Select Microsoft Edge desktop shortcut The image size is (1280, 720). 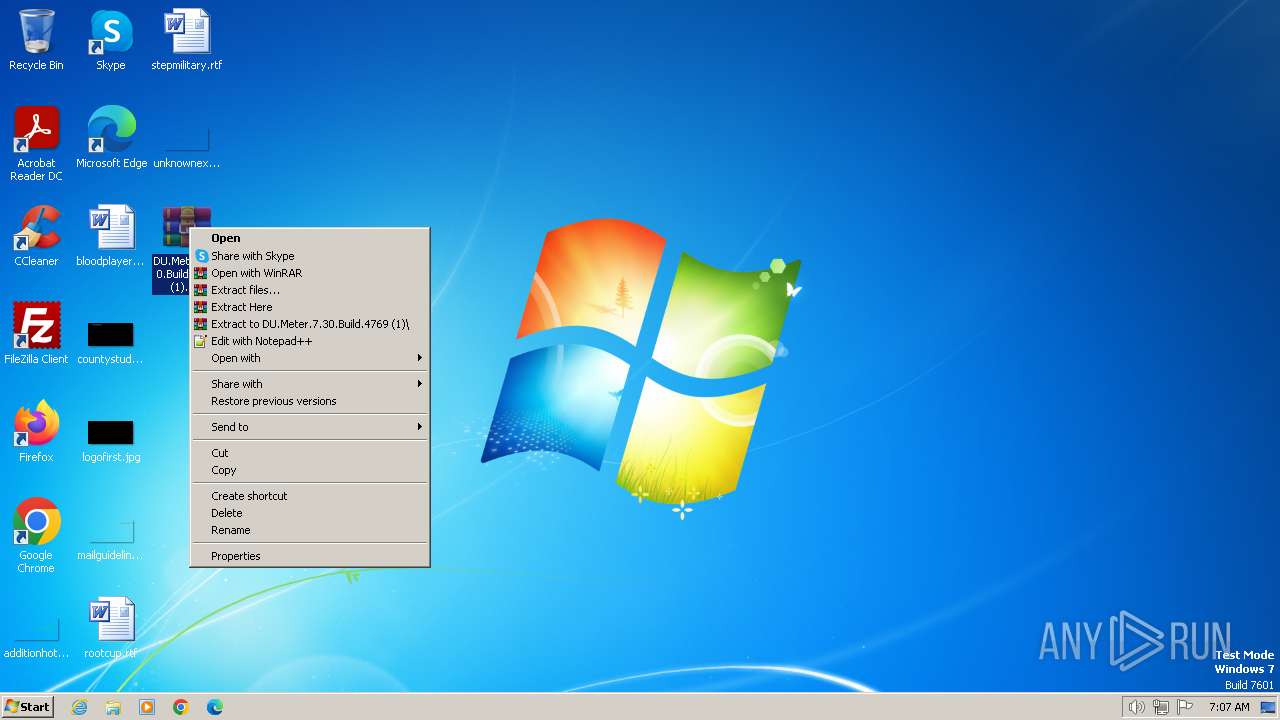click(111, 138)
